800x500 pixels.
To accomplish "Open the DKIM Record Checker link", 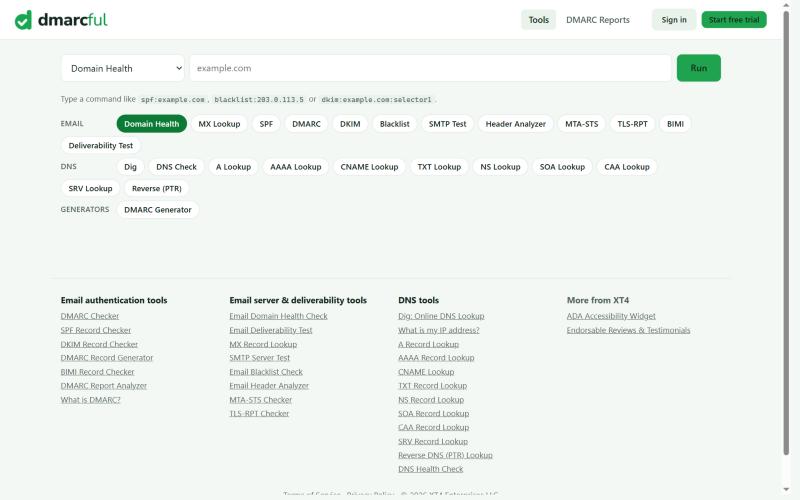I will 99,344.
